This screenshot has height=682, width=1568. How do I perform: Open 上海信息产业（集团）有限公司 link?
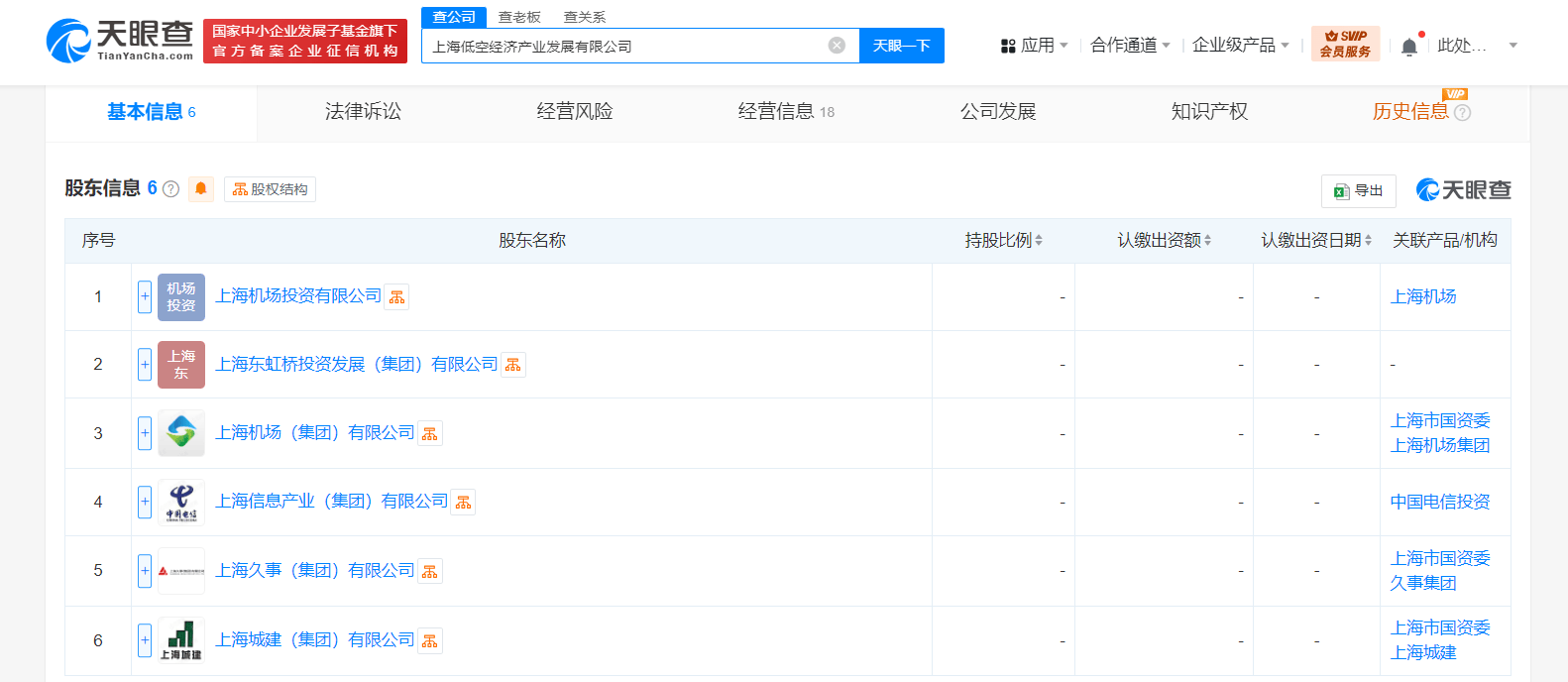332,502
